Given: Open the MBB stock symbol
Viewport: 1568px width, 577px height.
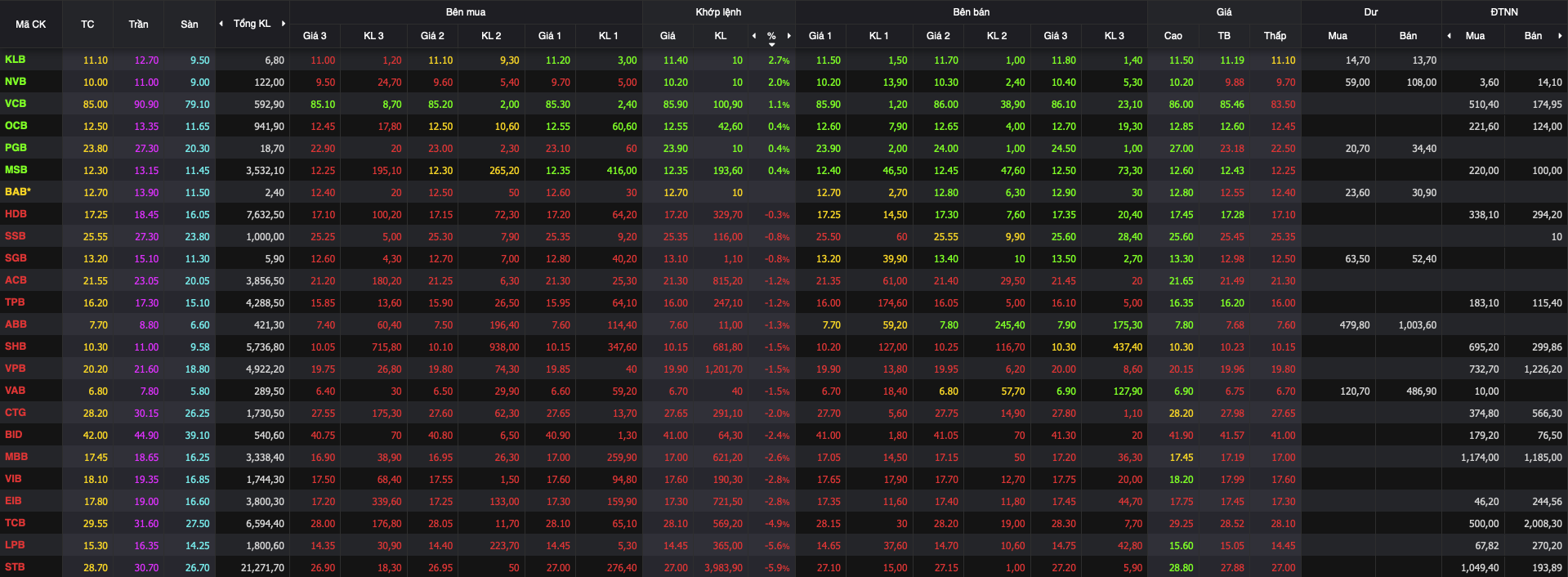Looking at the screenshot, I should pyautogui.click(x=16, y=457).
